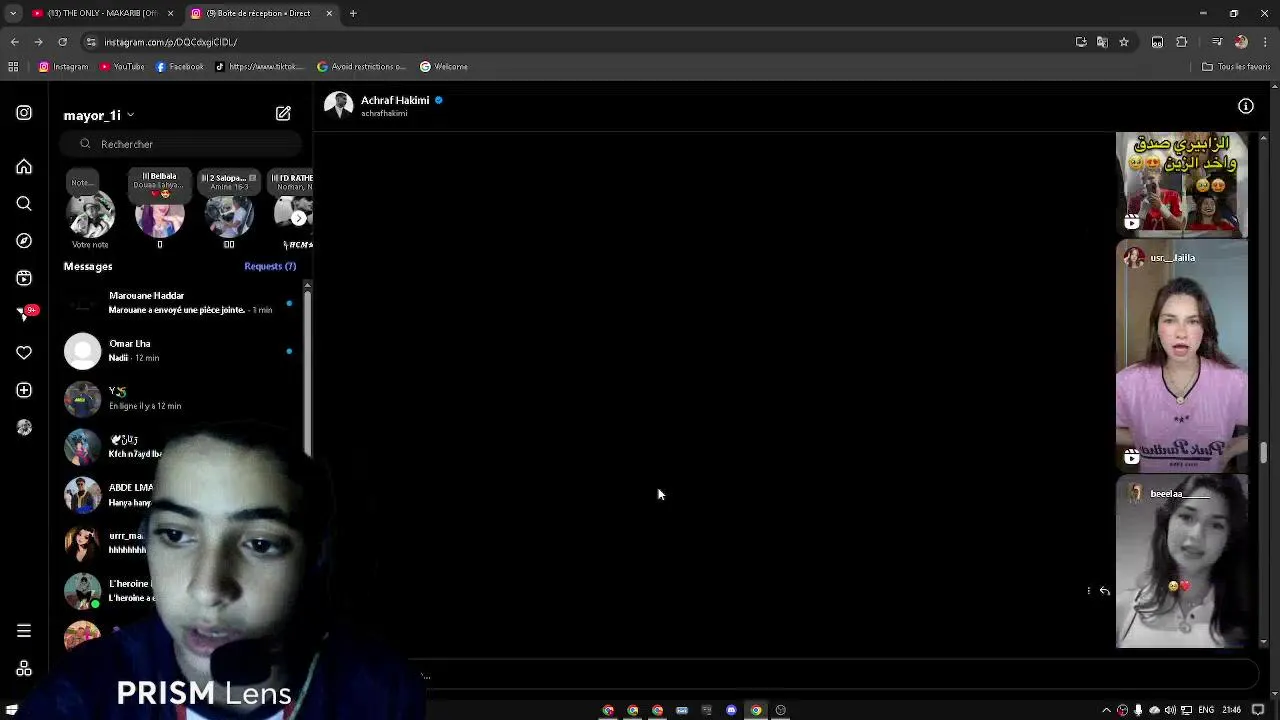Open the More hamburger menu in sidebar
The width and height of the screenshot is (1280, 720).
click(24, 631)
